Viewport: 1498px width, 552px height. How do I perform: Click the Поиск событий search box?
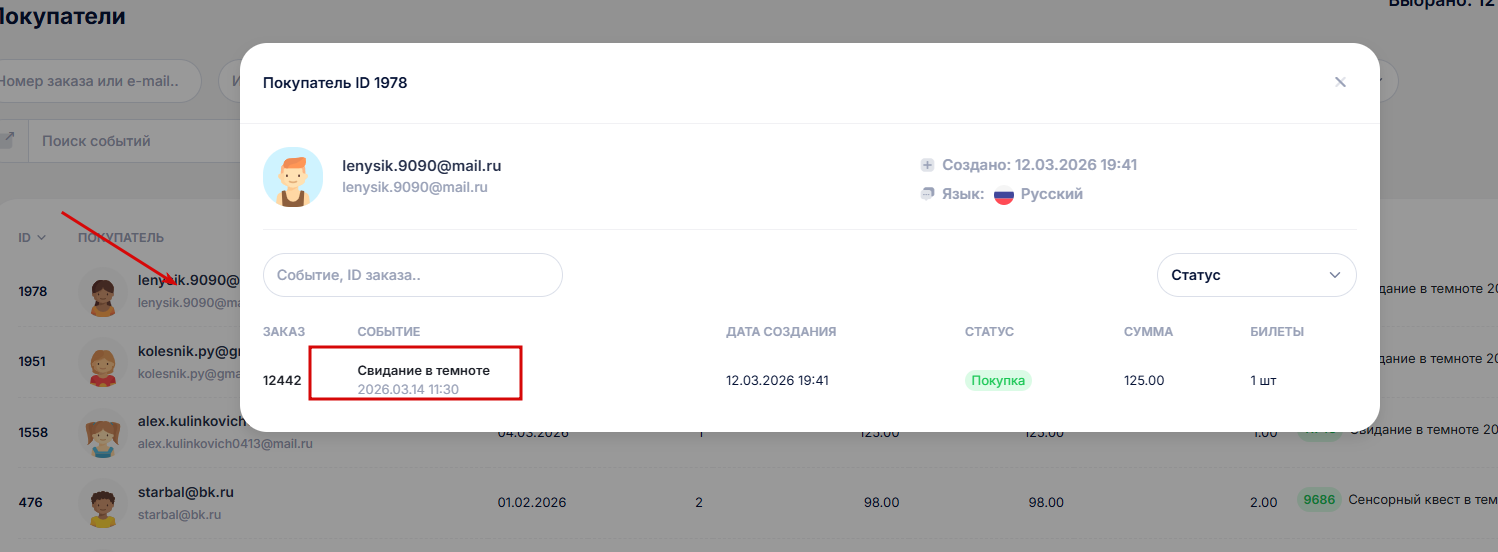tap(130, 142)
